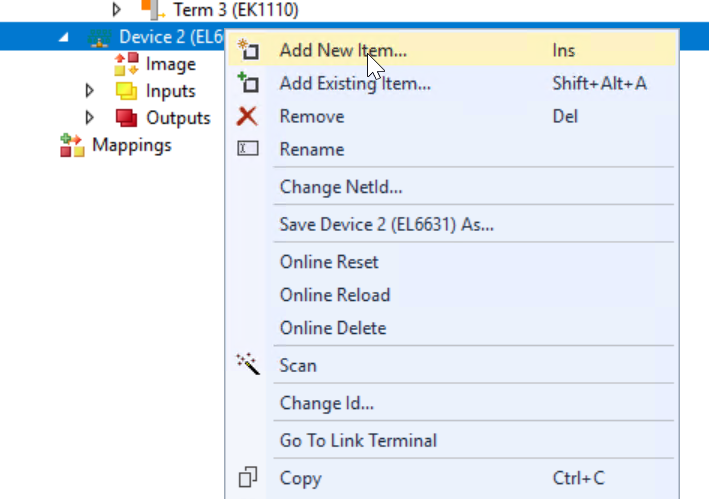Choose Save Device 2 (EL6631) As...

(452, 224)
